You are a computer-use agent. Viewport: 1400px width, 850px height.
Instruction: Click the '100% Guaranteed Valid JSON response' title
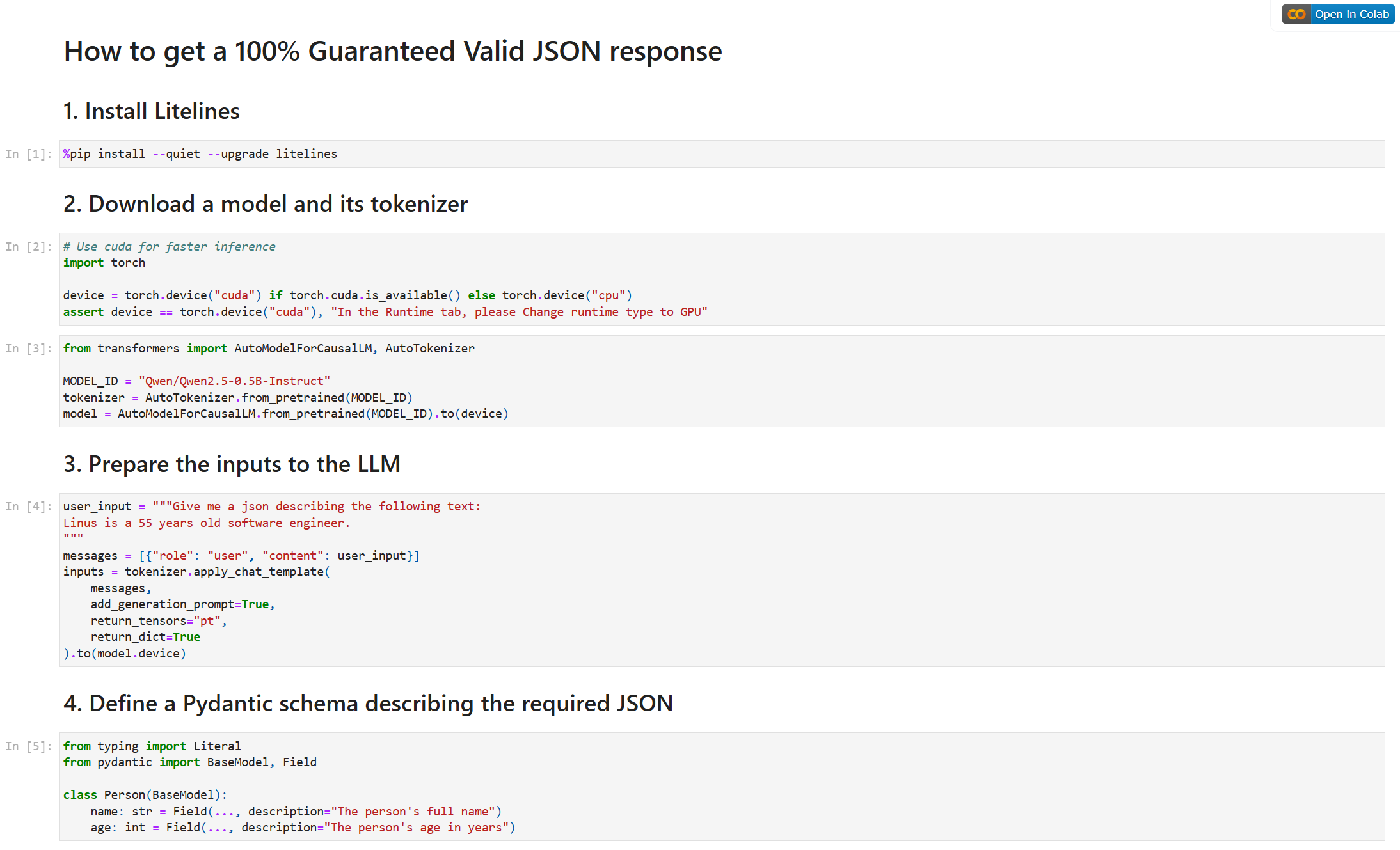click(393, 51)
